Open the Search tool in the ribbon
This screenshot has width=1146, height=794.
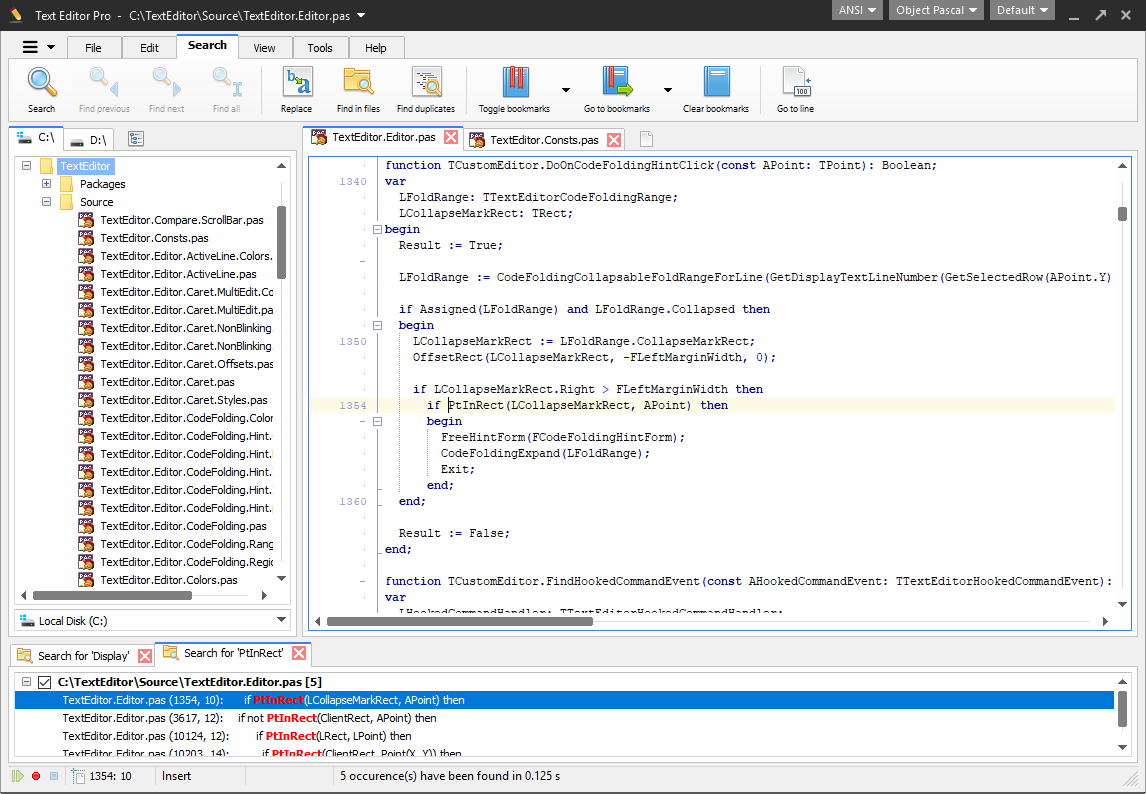coord(42,89)
